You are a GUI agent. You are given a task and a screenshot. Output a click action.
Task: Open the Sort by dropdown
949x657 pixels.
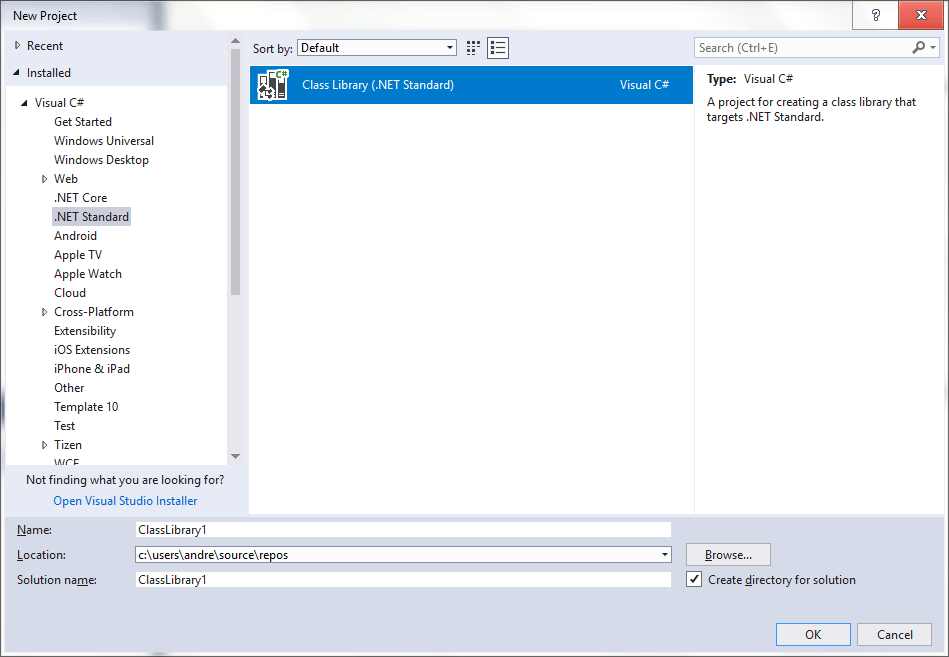448,47
